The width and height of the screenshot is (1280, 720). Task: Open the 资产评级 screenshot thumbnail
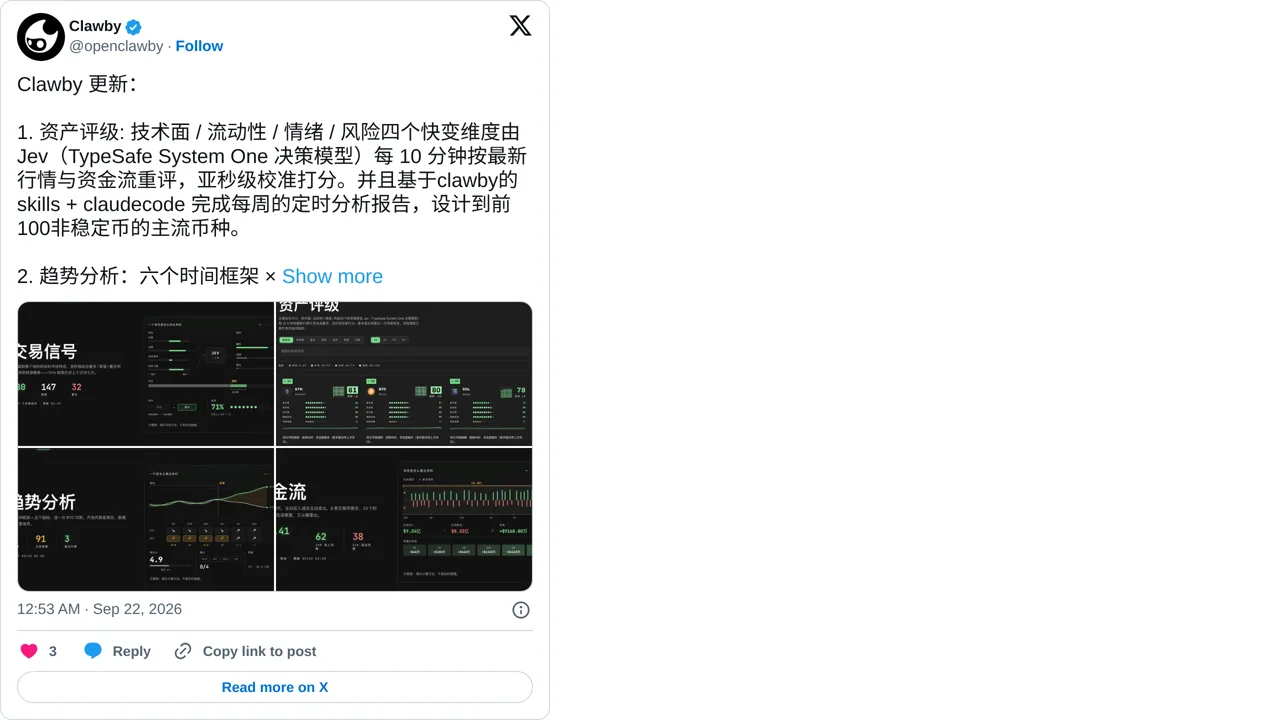tap(404, 374)
